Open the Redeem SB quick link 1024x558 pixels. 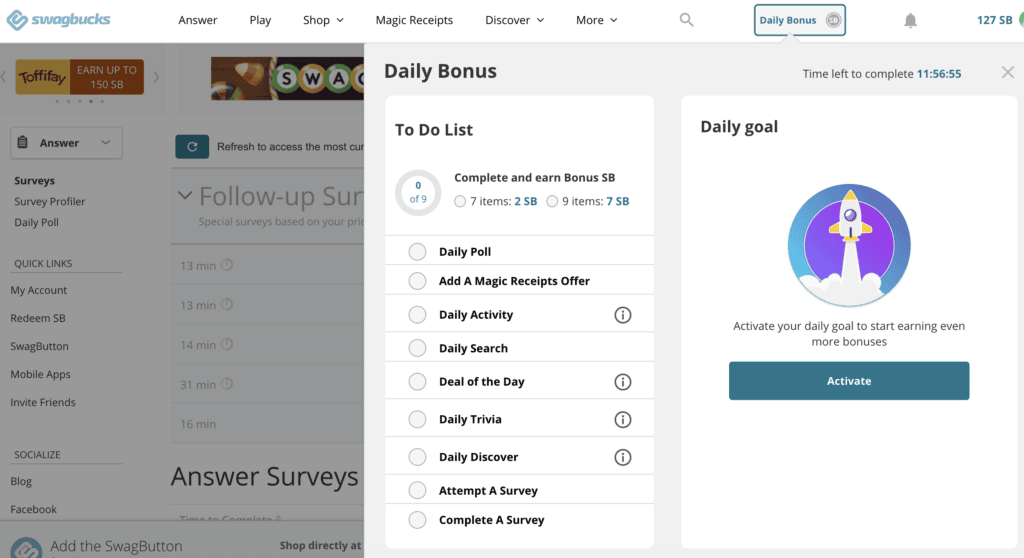click(x=39, y=318)
